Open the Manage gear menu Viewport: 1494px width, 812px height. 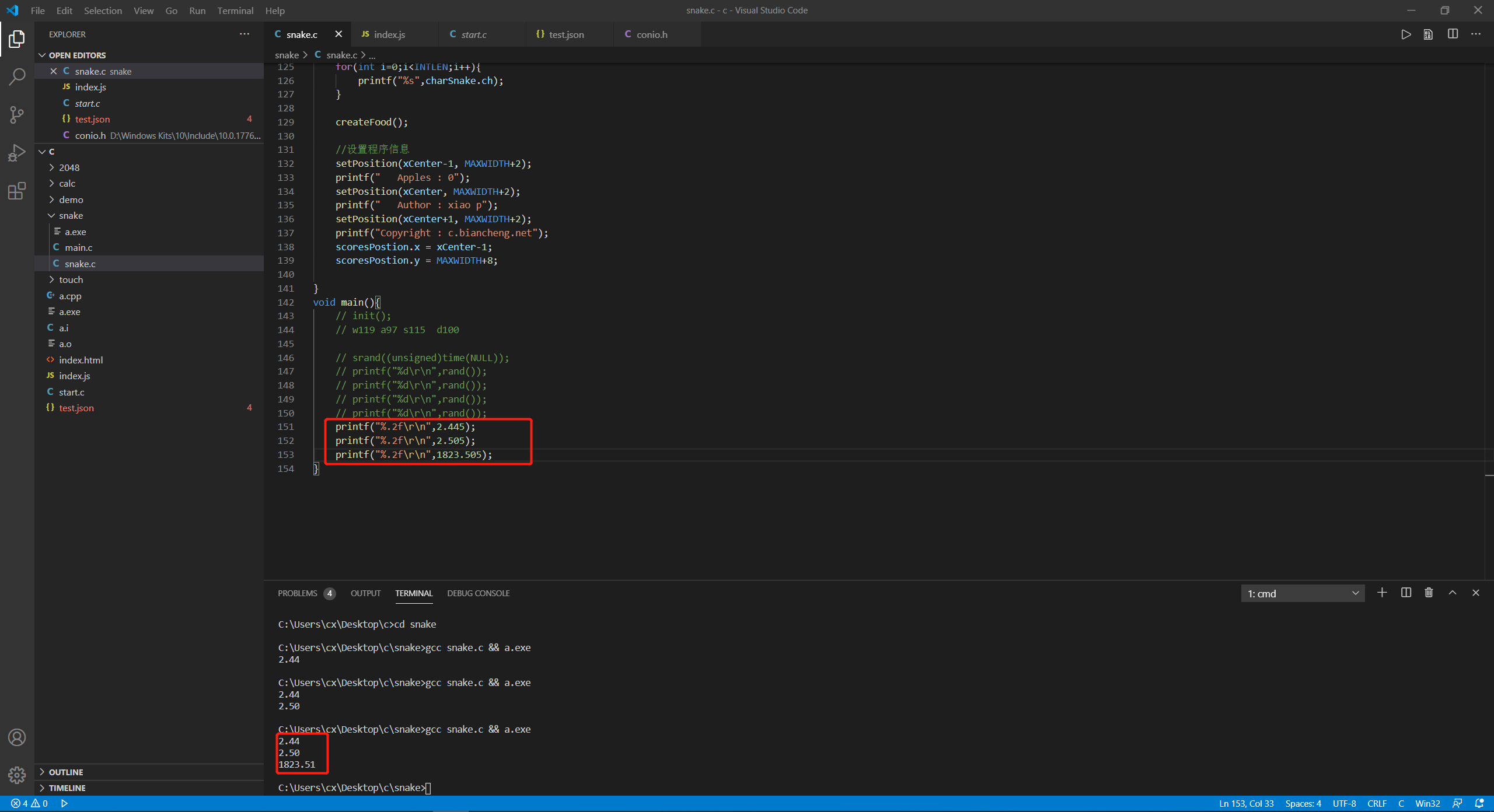pyautogui.click(x=17, y=775)
